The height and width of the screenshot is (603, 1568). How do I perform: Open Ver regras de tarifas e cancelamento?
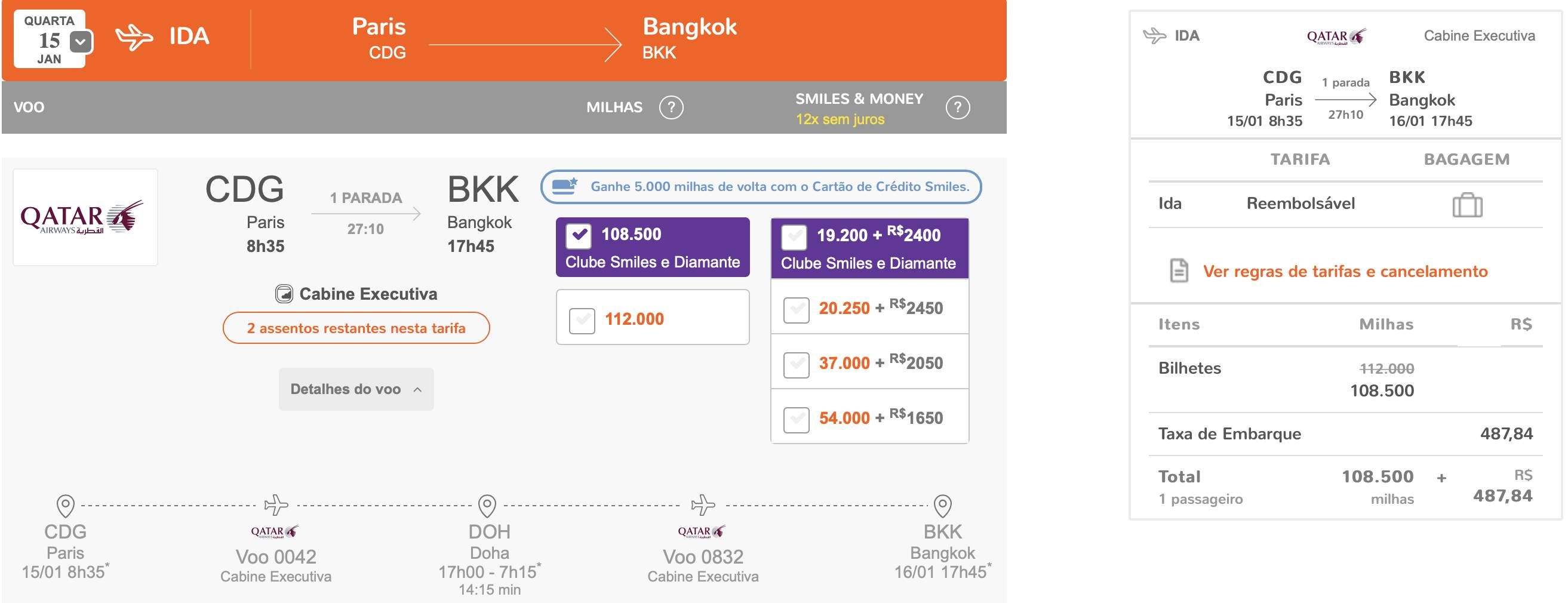[x=1345, y=272]
